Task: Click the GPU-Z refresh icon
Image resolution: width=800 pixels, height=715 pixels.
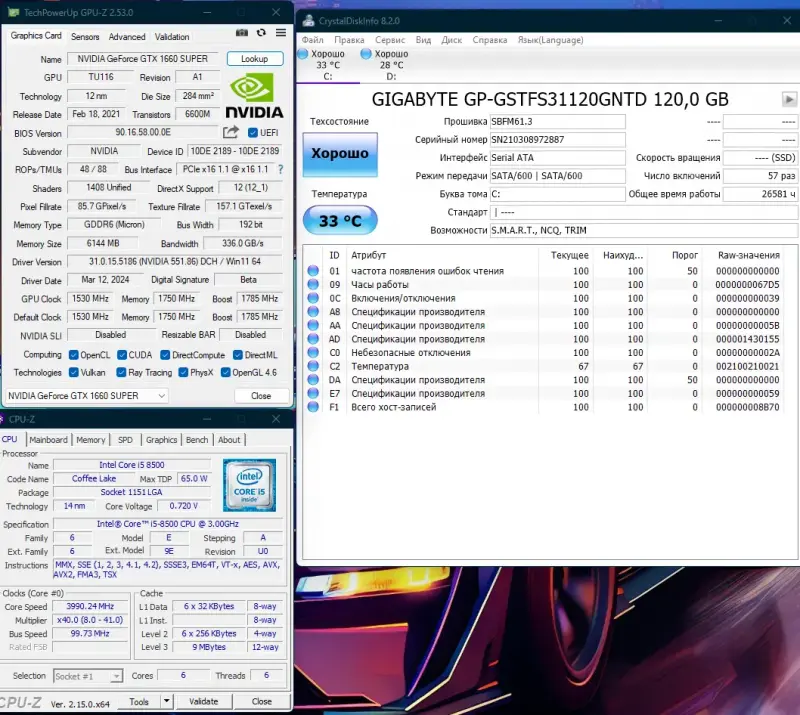Action: click(x=261, y=33)
